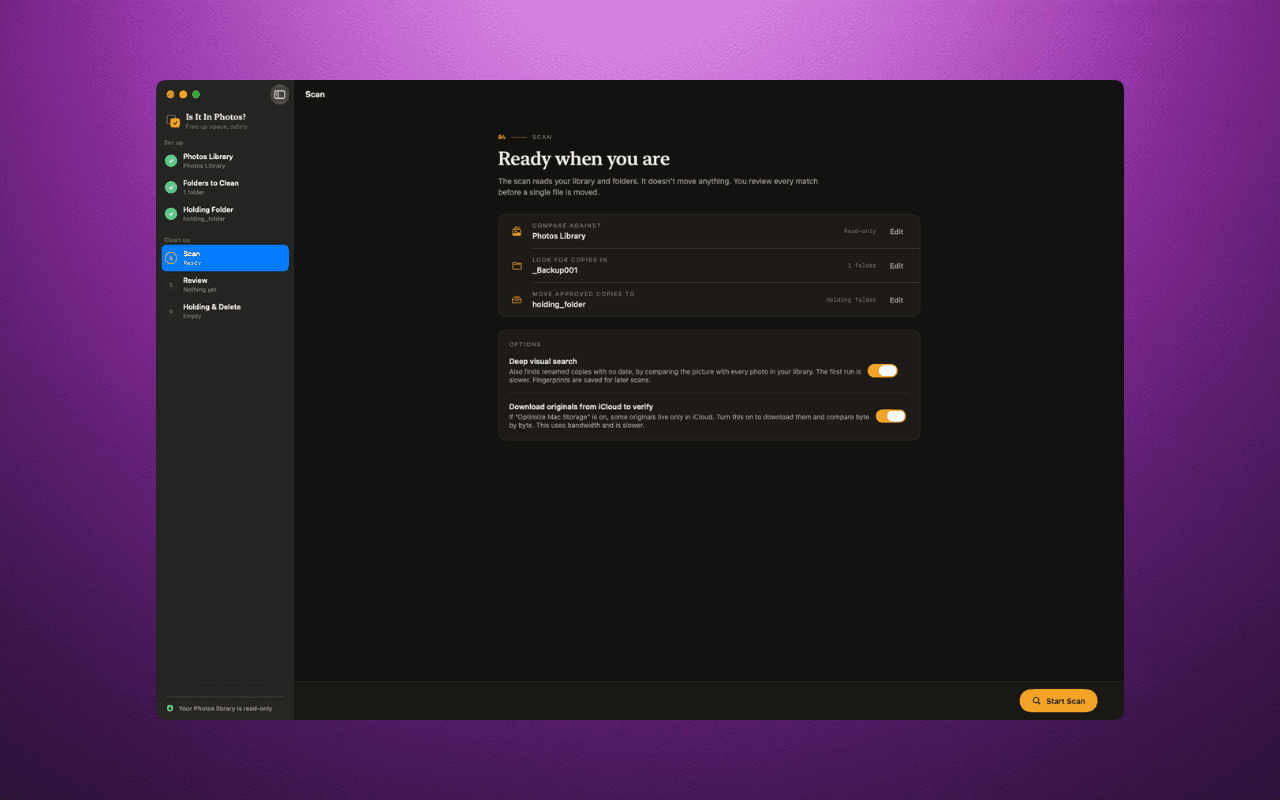Viewport: 1280px width, 800px height.
Task: Click the Photos Library icon in Compare Against row
Action: 517,231
